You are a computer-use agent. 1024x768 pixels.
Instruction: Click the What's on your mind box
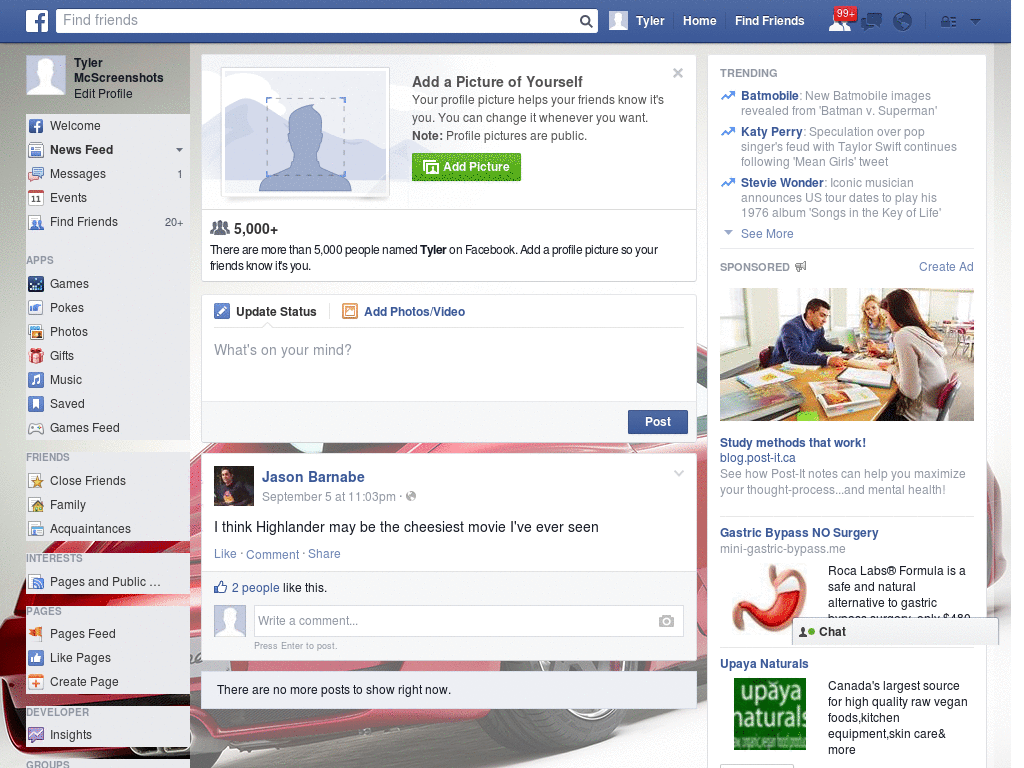click(449, 364)
